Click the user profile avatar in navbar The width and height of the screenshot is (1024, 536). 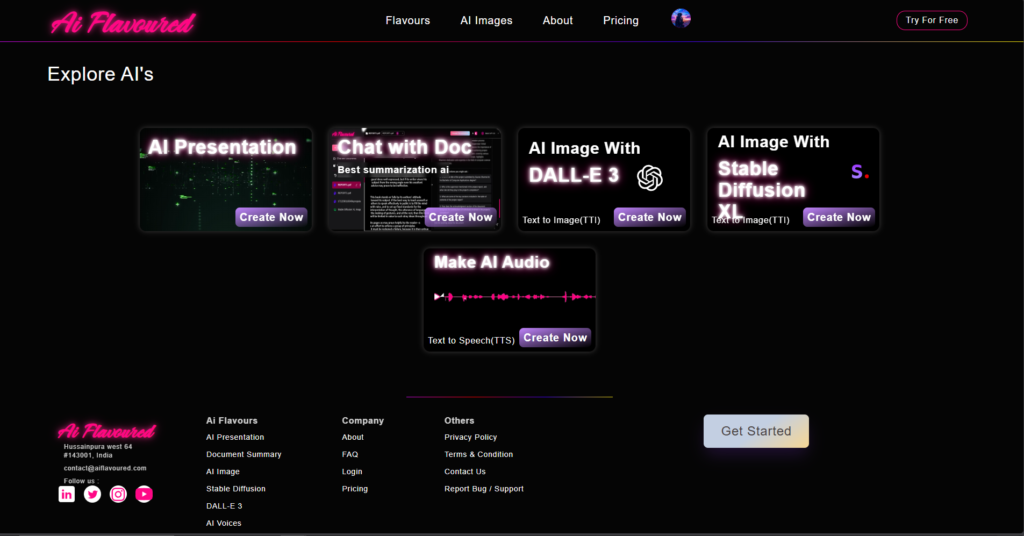point(680,18)
